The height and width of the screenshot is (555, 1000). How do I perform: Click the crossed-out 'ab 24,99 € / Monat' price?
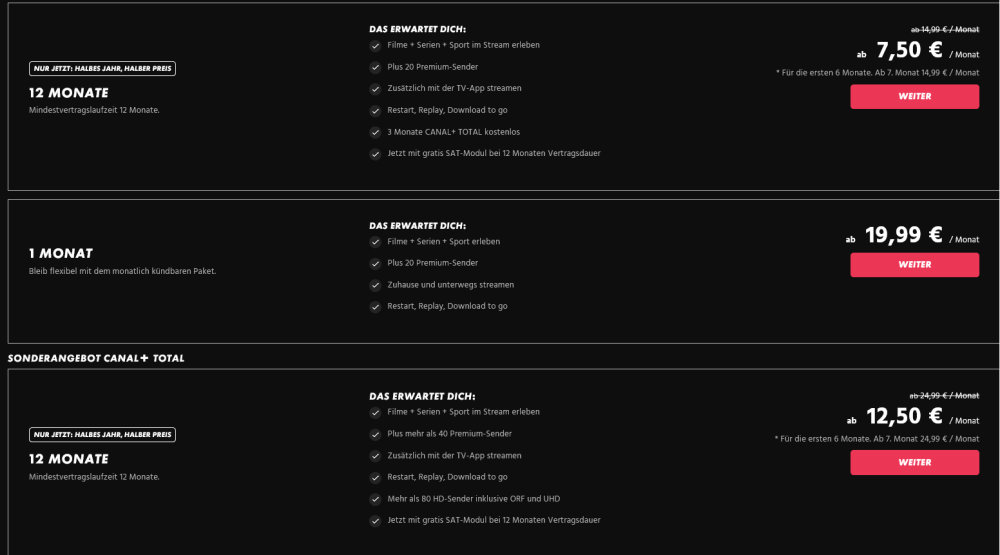[x=944, y=396]
